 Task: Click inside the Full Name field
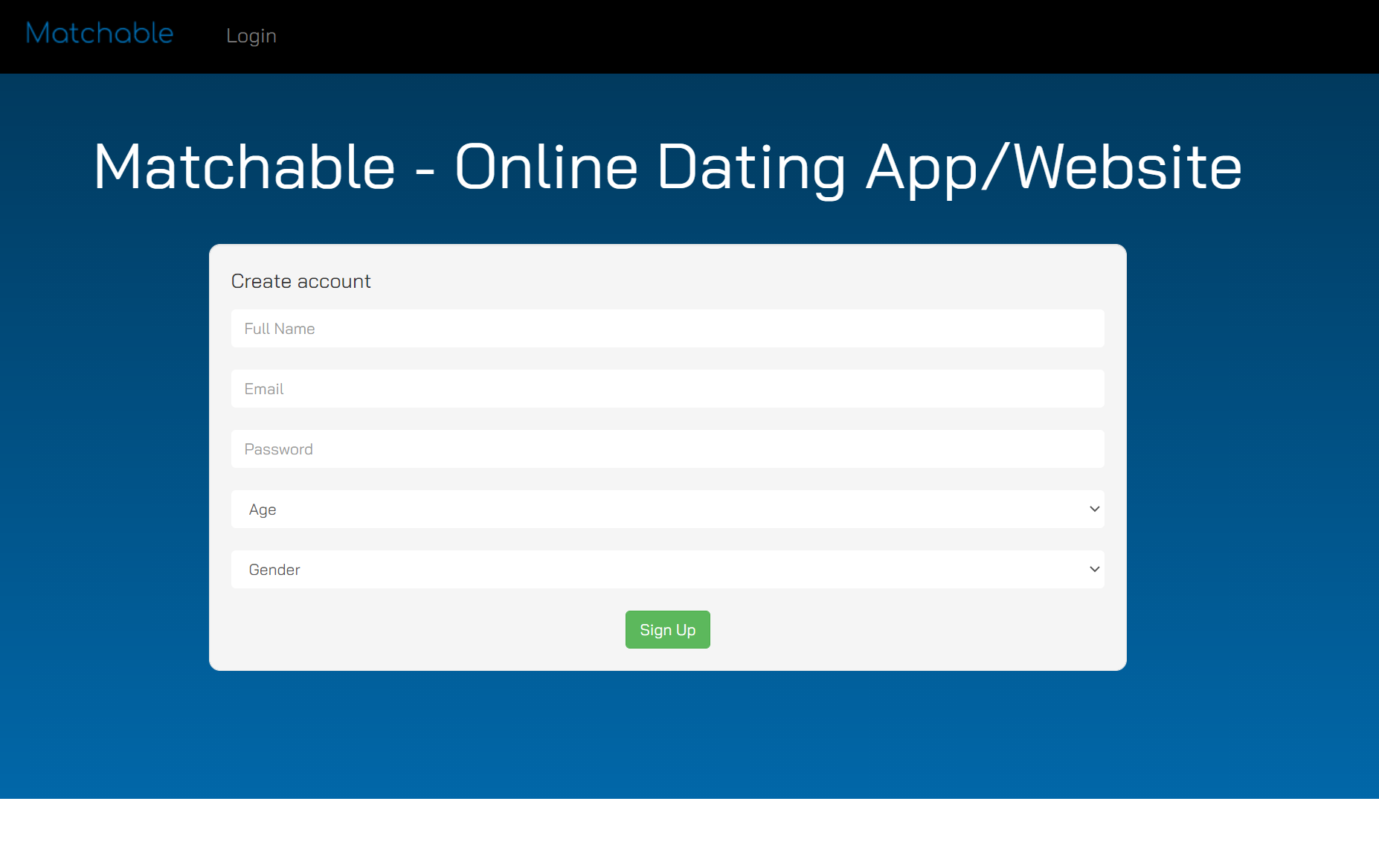(667, 328)
